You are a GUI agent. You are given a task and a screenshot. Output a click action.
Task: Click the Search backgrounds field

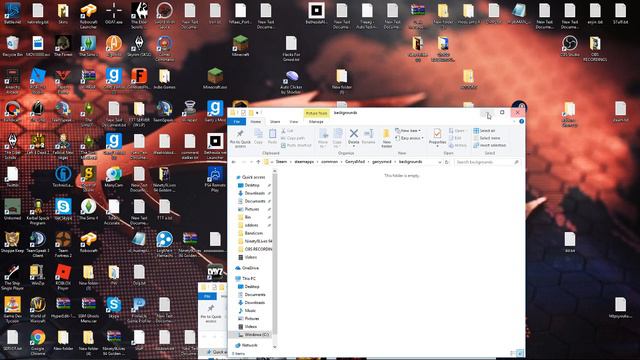click(x=487, y=162)
